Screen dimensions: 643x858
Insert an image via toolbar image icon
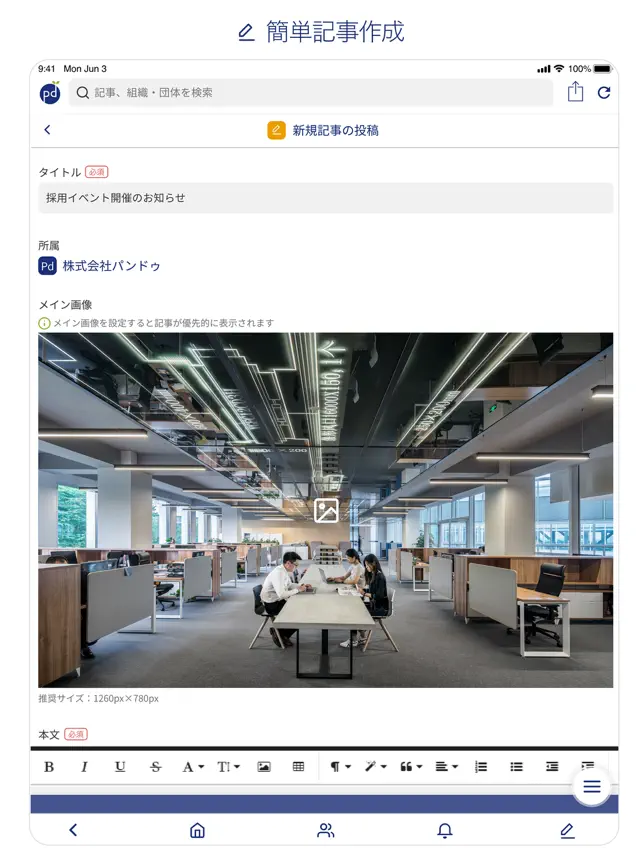point(264,767)
